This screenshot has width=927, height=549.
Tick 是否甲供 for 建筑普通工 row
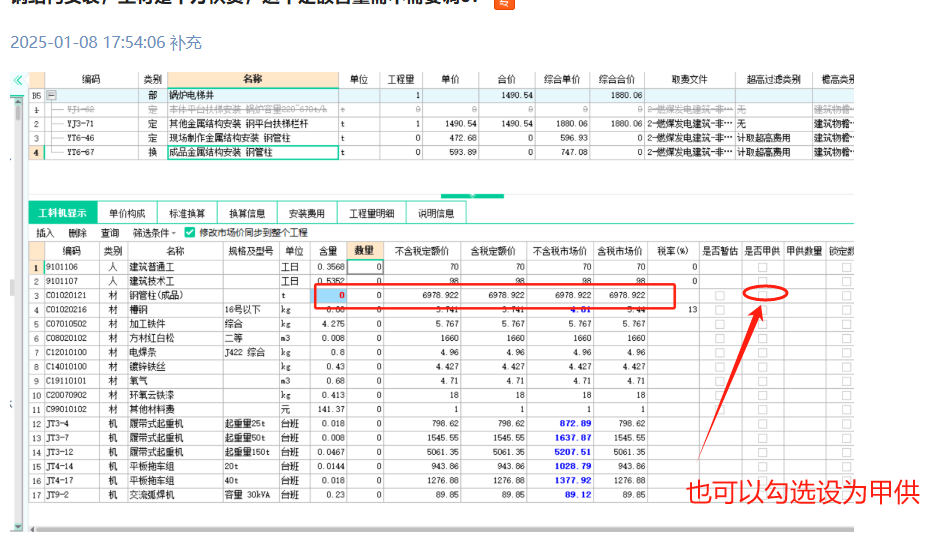(763, 267)
